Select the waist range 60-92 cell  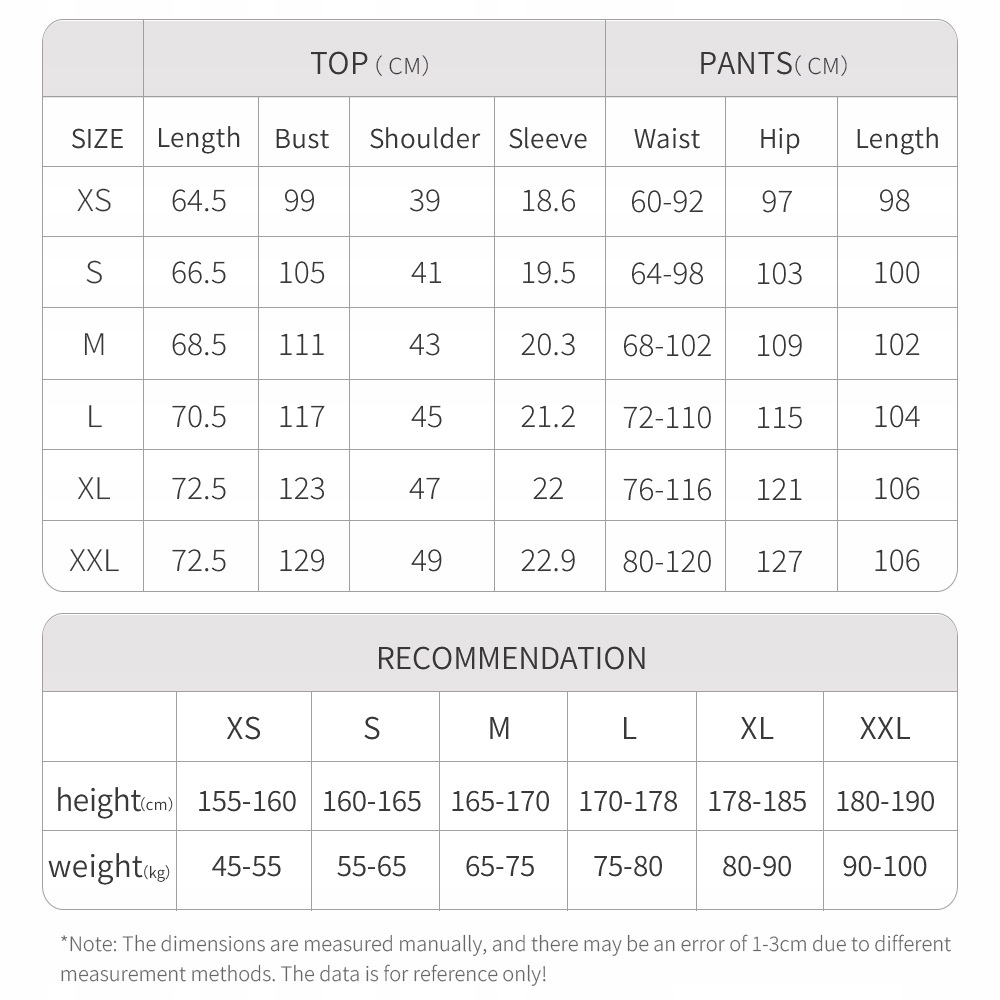click(667, 202)
